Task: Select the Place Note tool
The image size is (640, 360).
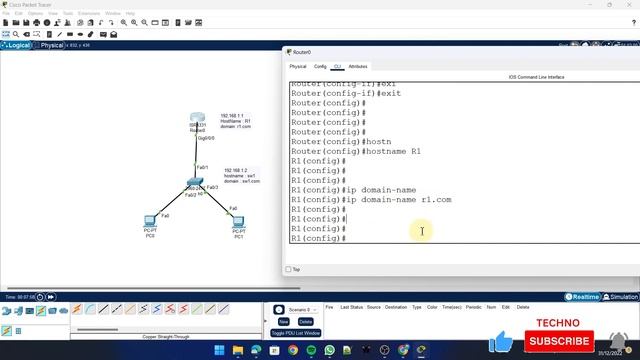Action: point(49,34)
